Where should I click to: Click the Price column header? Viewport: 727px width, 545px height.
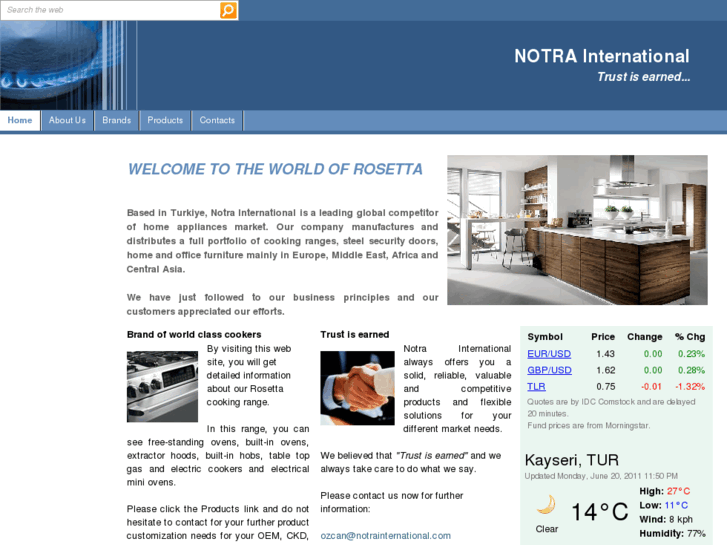[603, 337]
